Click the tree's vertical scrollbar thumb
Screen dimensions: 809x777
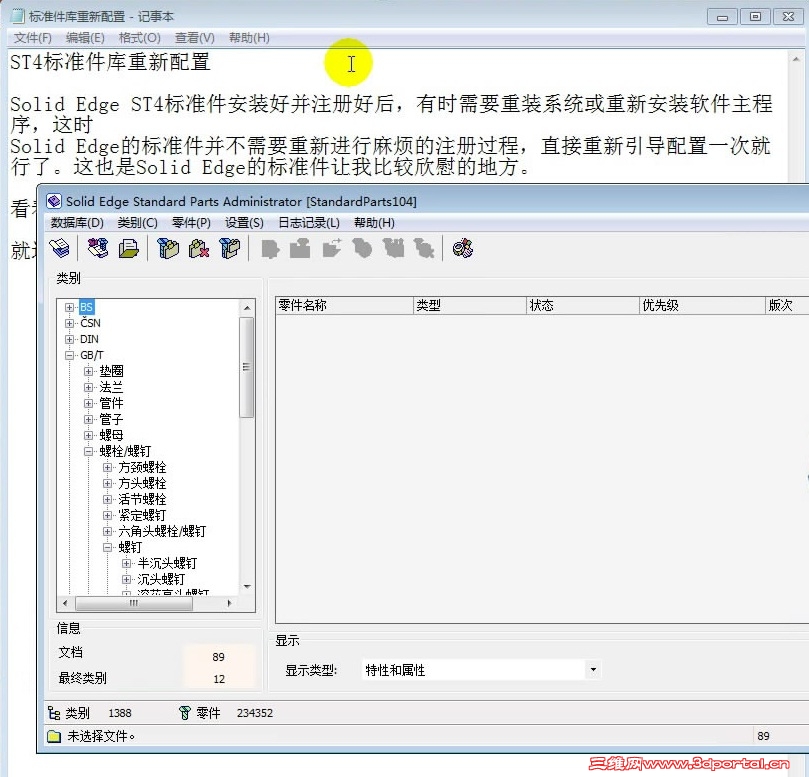[247, 367]
